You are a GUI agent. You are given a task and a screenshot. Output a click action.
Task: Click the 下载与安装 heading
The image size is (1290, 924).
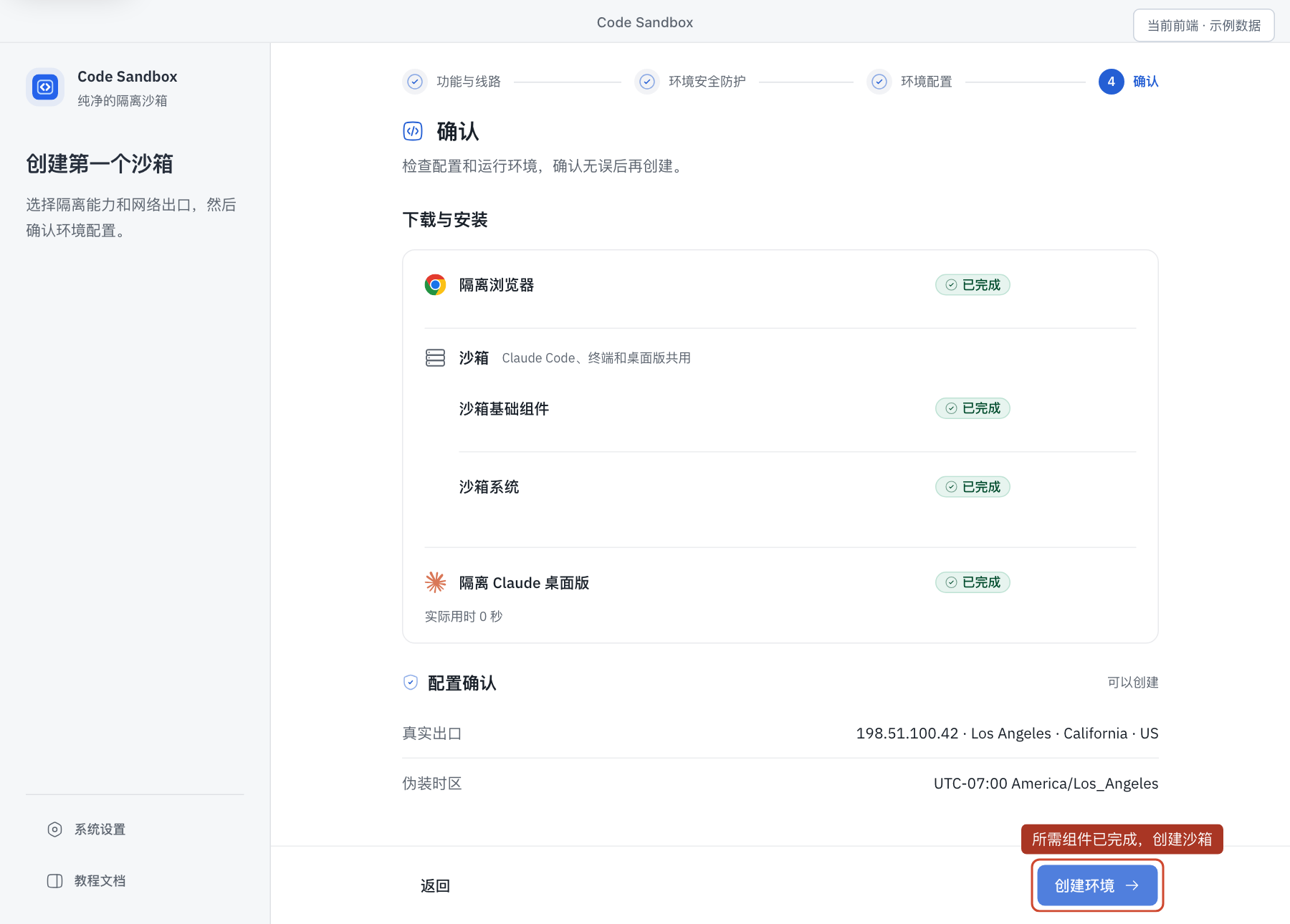tap(445, 220)
